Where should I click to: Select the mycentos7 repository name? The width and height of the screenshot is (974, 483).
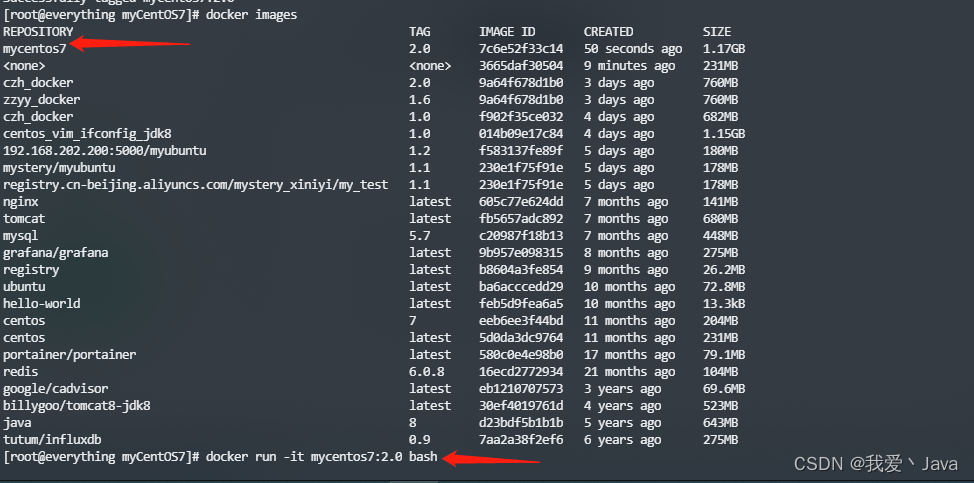[35, 48]
